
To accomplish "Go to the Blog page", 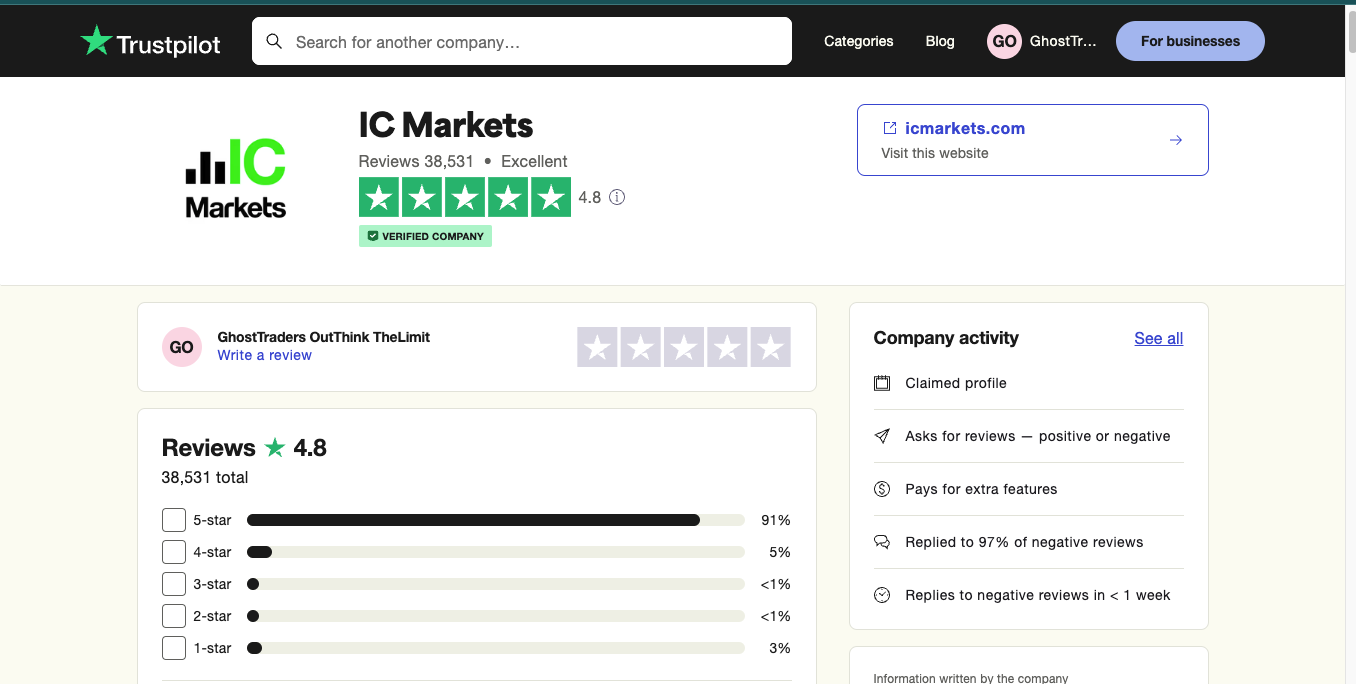I will tap(940, 41).
